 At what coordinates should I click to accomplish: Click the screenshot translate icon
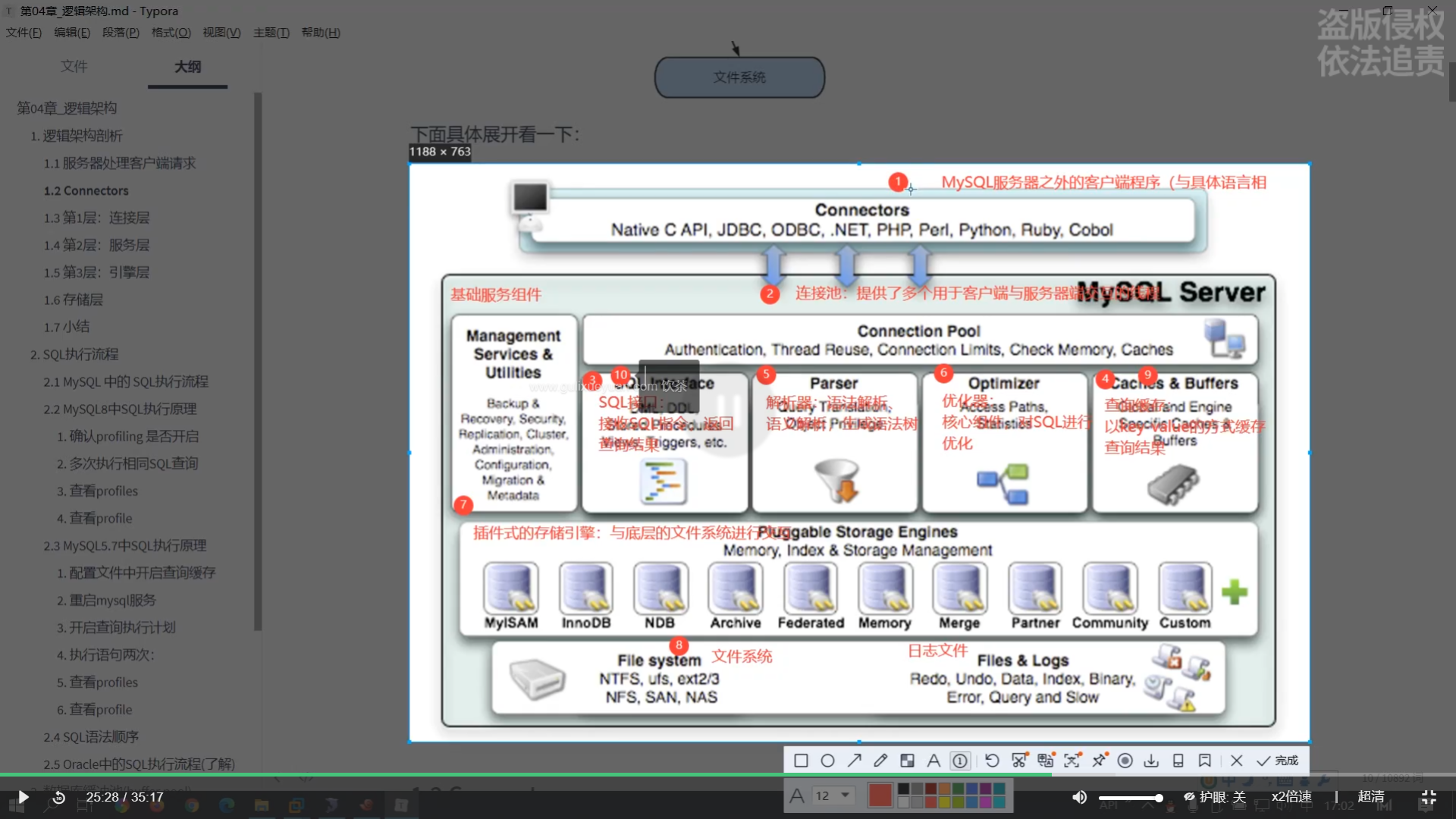pyautogui.click(x=1045, y=761)
